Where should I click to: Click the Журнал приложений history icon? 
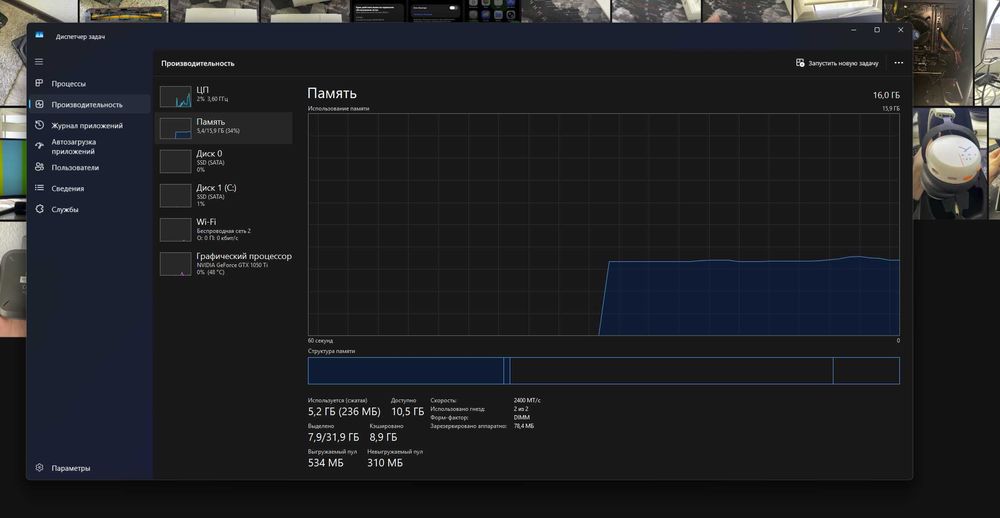pos(39,126)
